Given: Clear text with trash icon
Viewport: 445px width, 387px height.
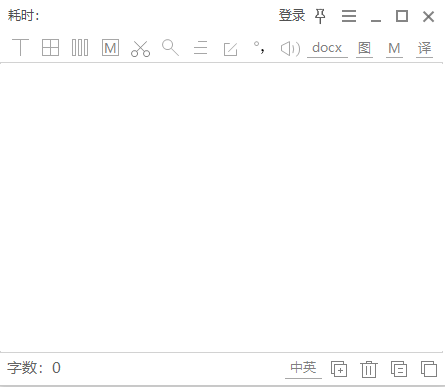Looking at the screenshot, I should (369, 369).
